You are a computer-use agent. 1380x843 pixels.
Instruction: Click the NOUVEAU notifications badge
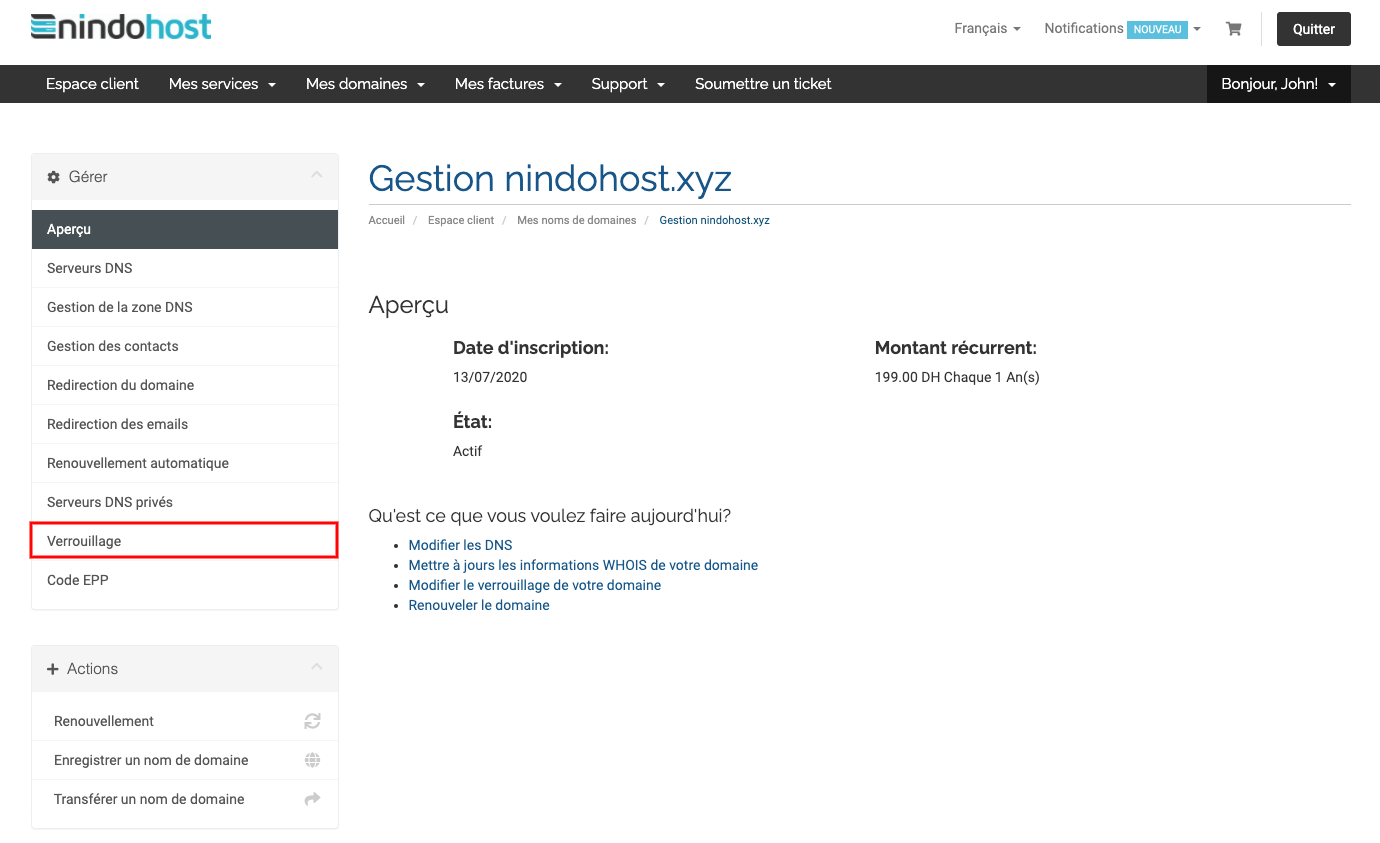1157,30
